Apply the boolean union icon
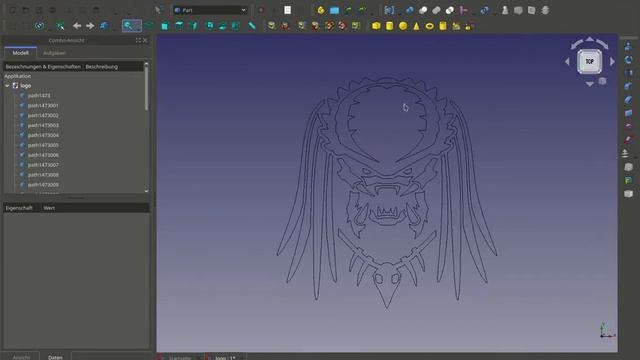This screenshot has height=360, width=640. (436, 10)
